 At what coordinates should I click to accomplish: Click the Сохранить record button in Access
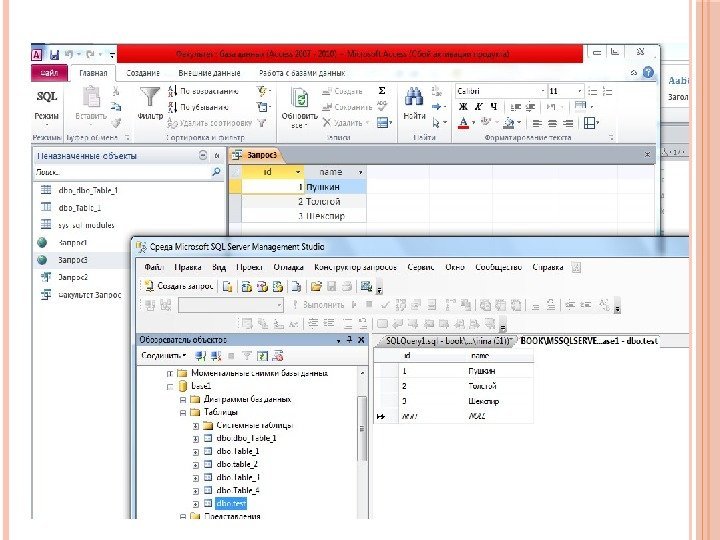coord(347,107)
